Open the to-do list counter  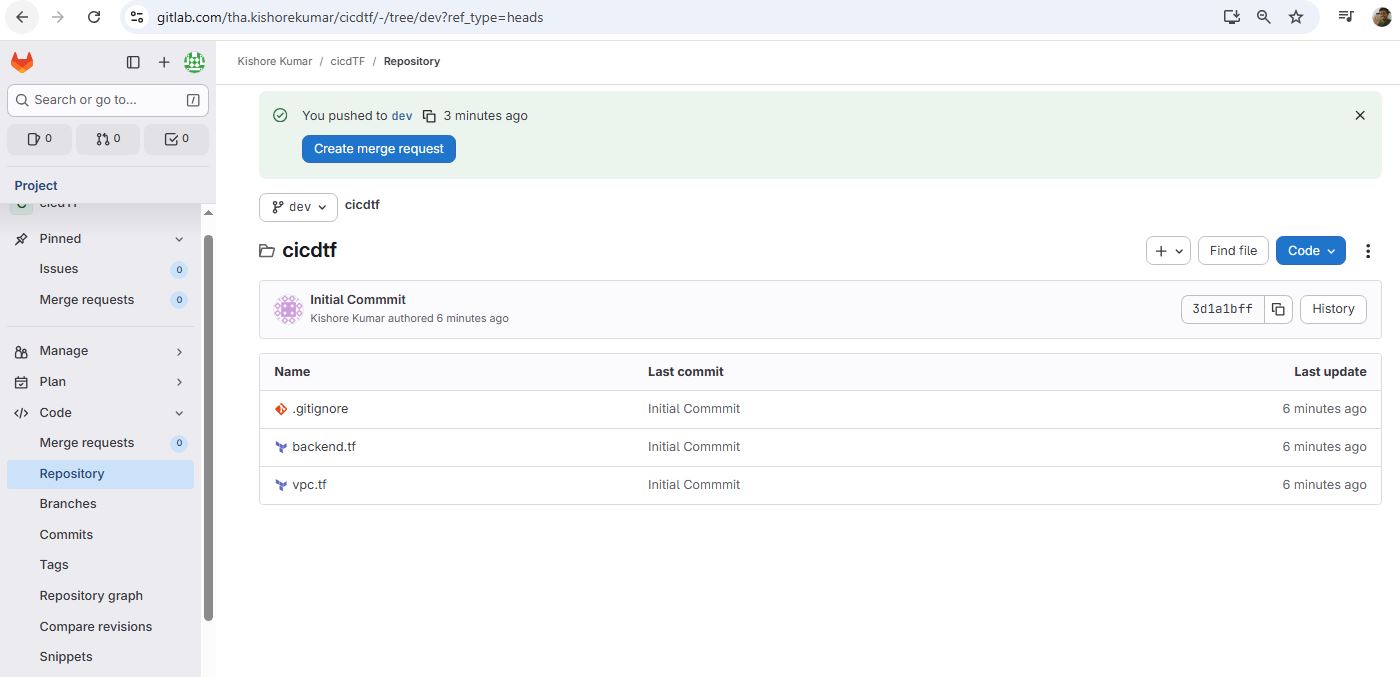[176, 139]
